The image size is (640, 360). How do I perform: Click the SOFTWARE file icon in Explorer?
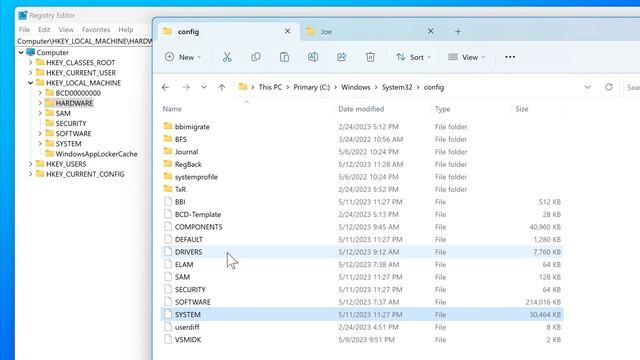(167, 302)
